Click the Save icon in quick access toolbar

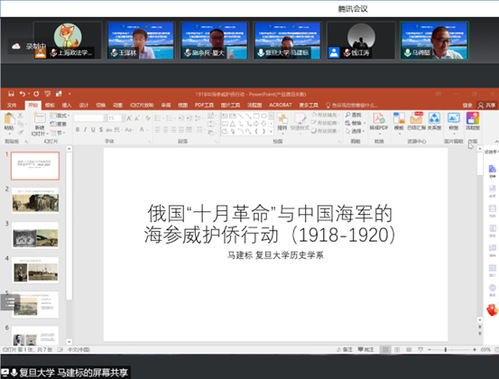(11, 94)
